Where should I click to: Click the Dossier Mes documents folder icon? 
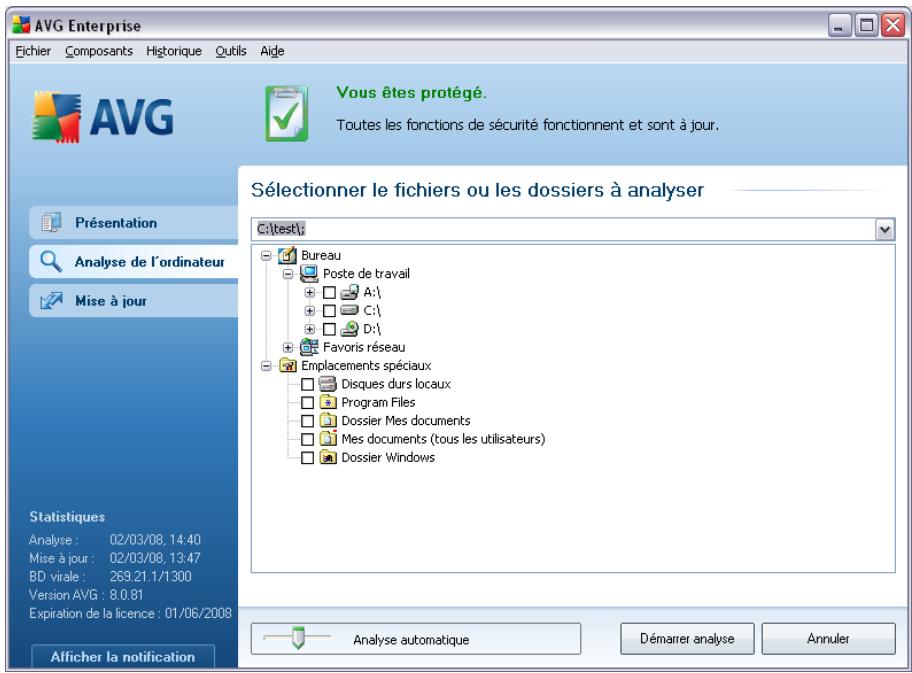[x=328, y=421]
